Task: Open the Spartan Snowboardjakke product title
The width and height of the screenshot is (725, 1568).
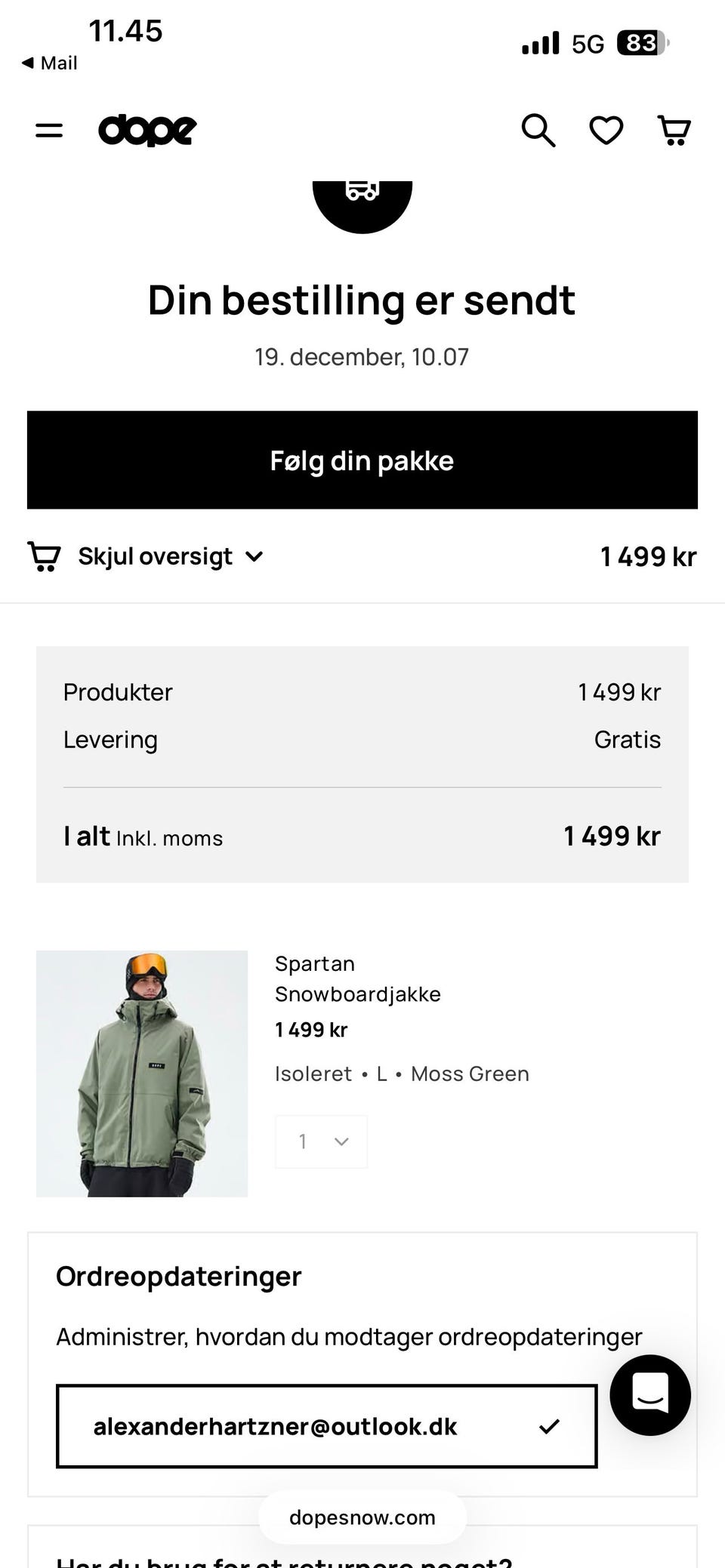Action: pyautogui.click(x=357, y=978)
